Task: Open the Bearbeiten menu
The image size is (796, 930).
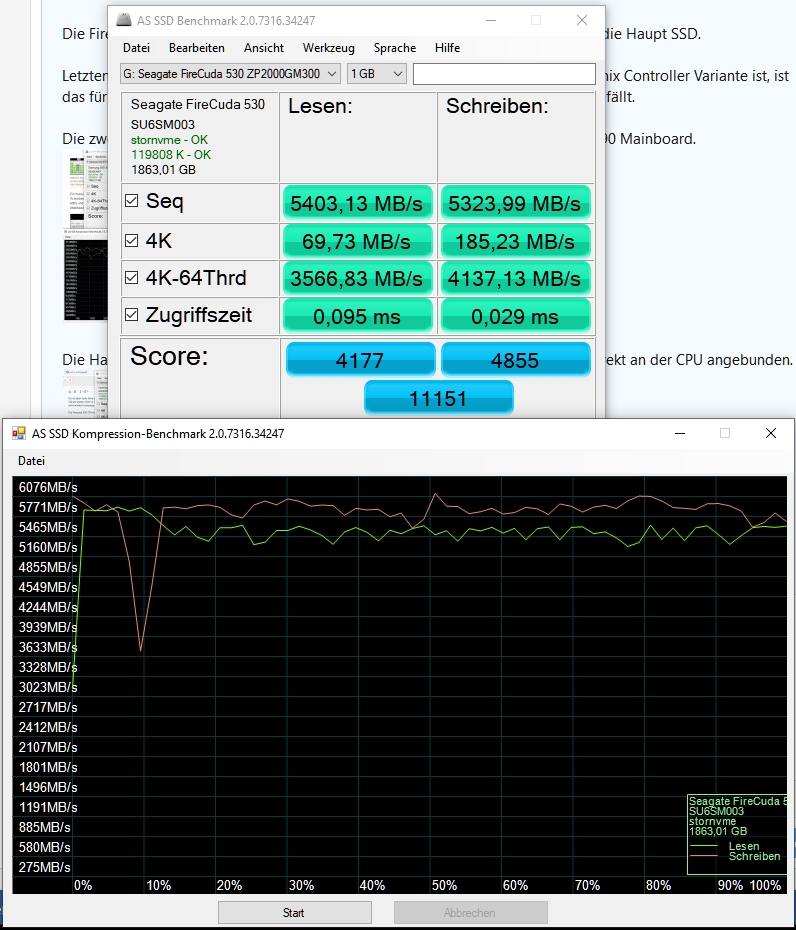Action: click(196, 48)
